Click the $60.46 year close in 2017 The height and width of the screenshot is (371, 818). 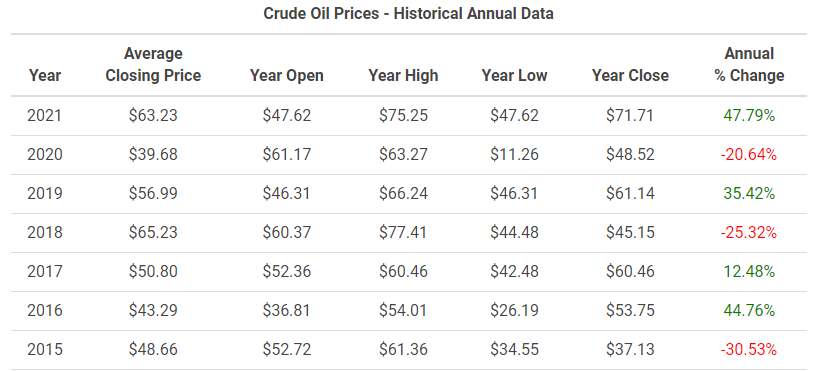coord(630,271)
